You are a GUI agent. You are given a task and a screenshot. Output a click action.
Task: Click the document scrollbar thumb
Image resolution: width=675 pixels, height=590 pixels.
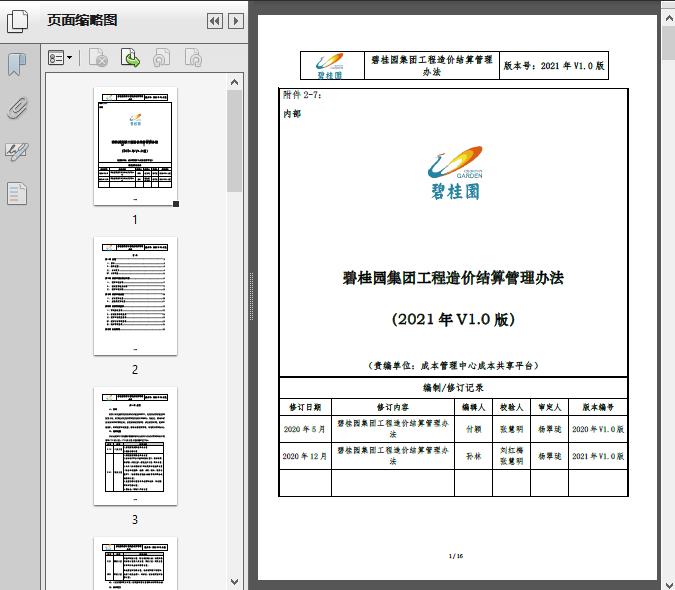(669, 43)
